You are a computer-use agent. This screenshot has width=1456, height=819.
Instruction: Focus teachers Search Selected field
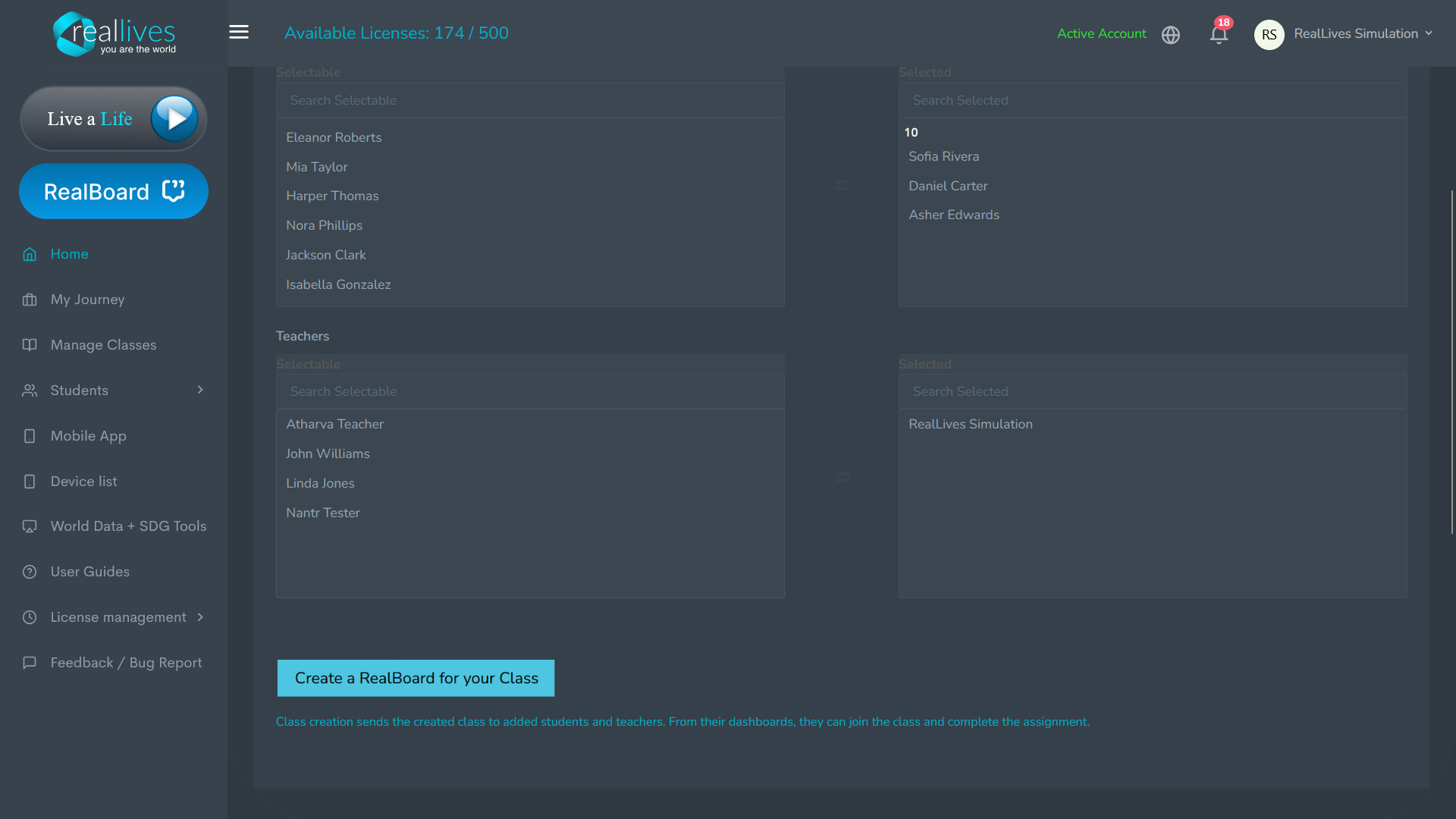pos(1153,391)
